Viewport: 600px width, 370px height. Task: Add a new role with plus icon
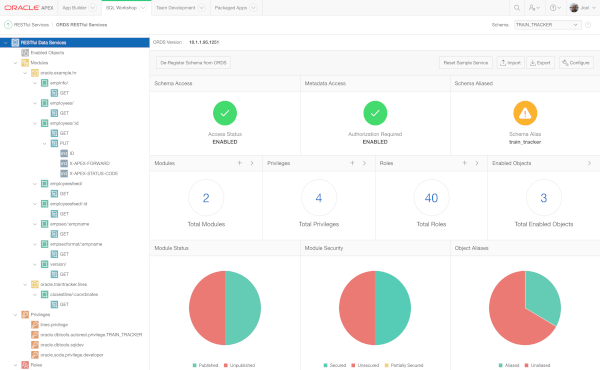click(465, 163)
